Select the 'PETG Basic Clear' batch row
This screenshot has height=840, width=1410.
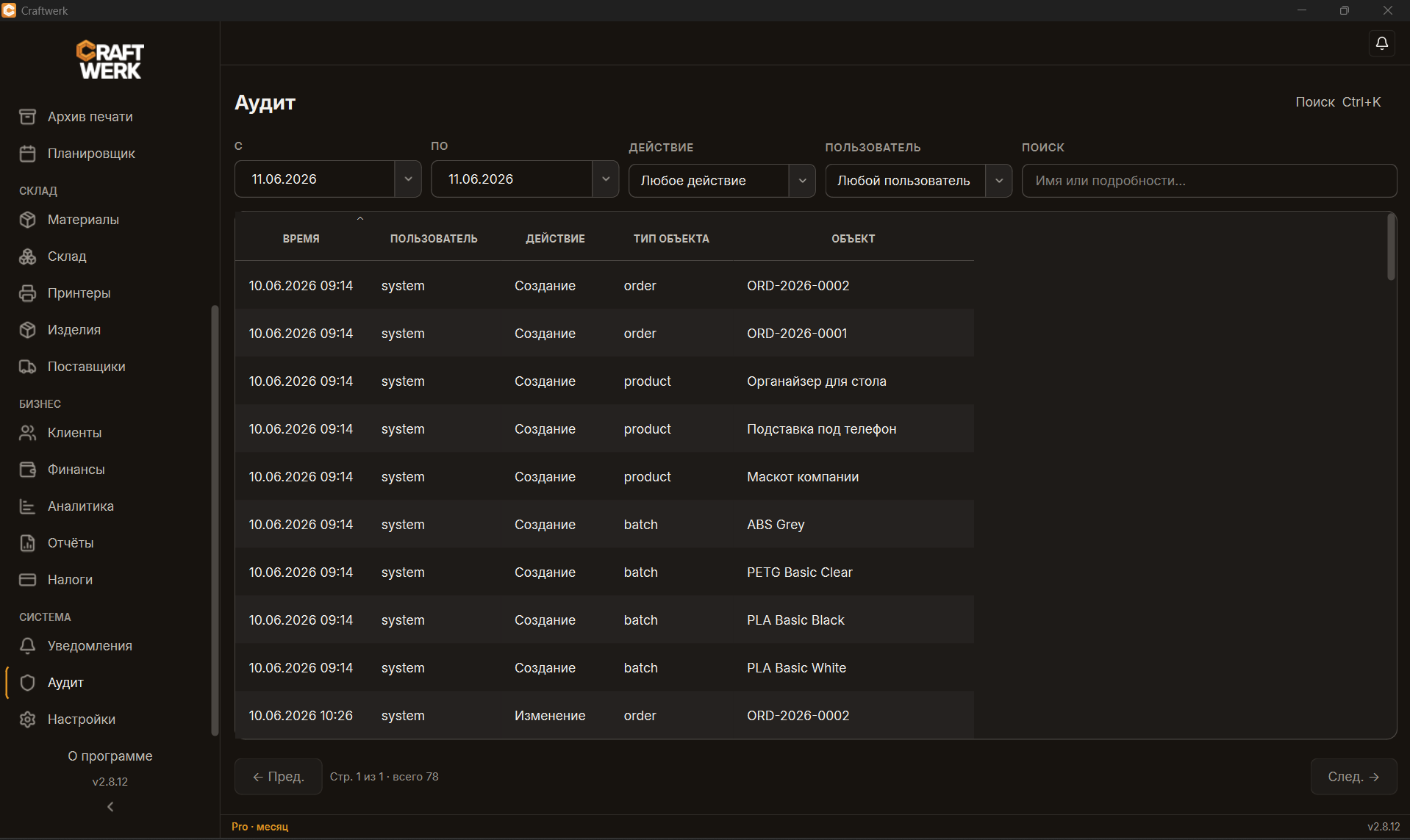pyautogui.click(x=604, y=572)
